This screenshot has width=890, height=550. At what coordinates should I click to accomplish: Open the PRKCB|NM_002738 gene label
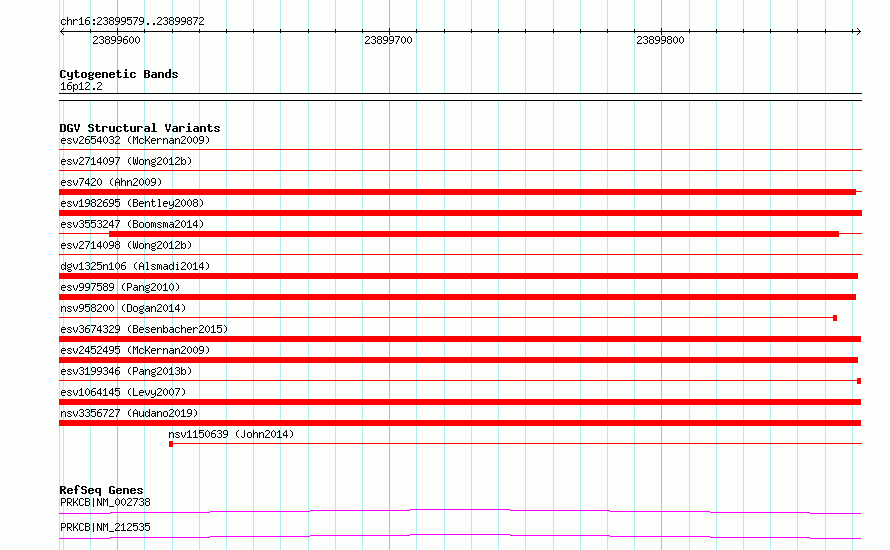click(105, 502)
